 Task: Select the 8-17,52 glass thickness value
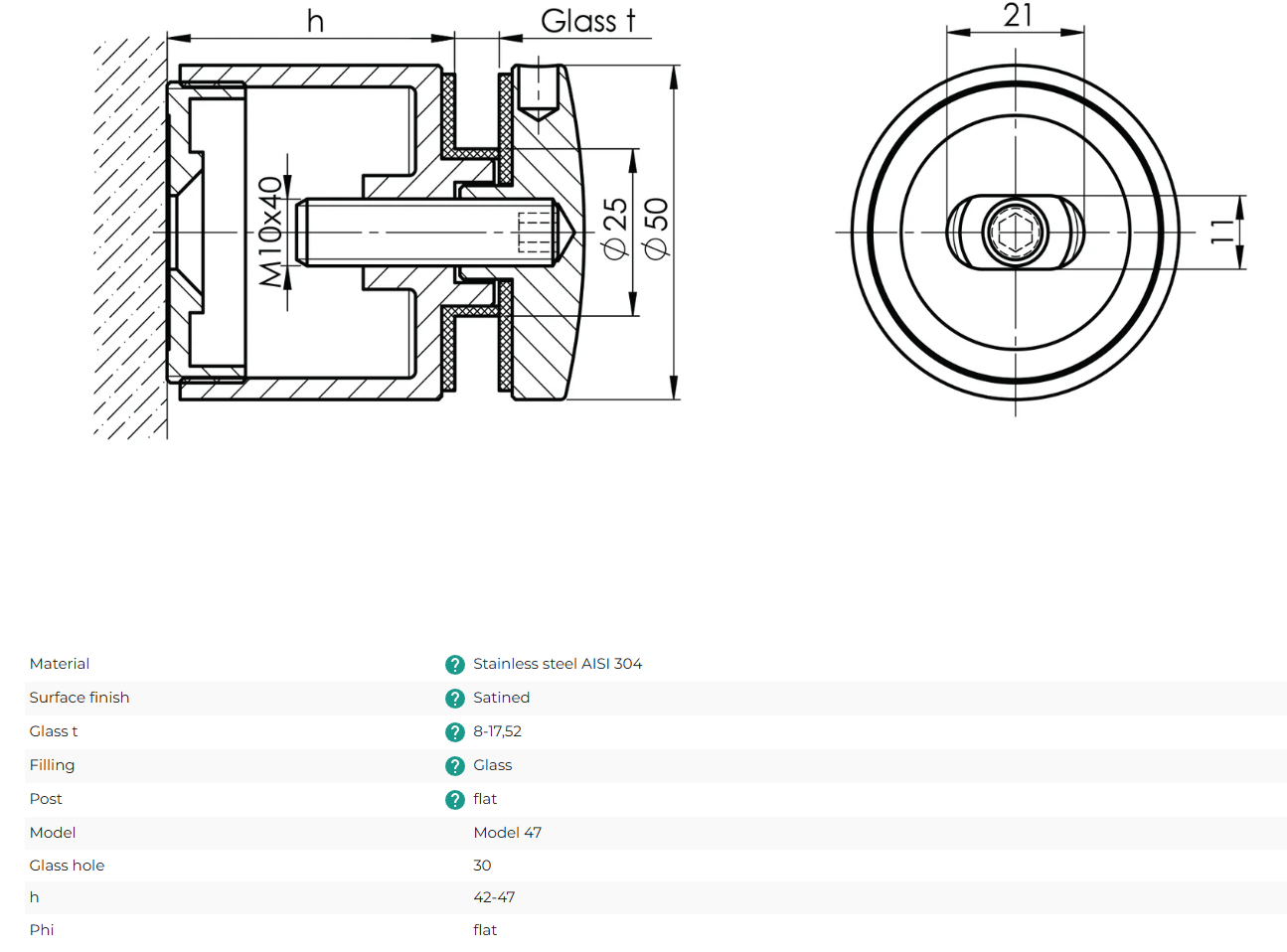[497, 731]
